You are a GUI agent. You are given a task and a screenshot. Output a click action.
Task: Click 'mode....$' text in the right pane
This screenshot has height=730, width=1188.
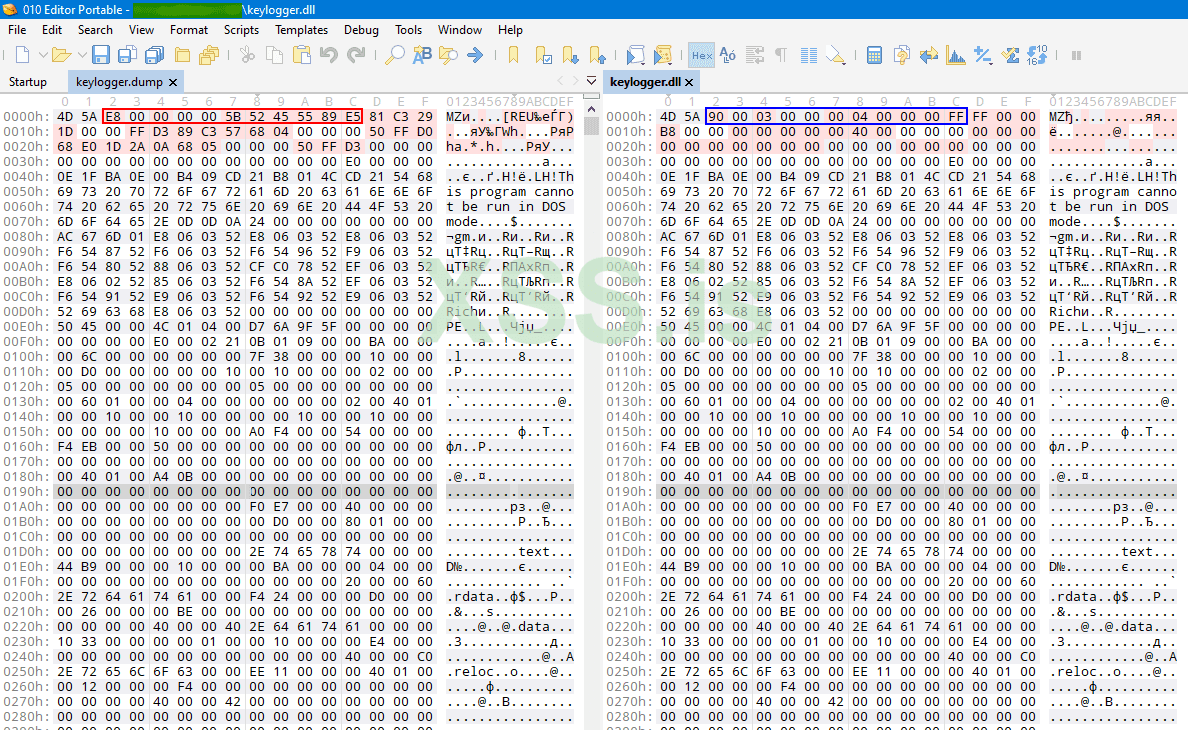coord(1085,221)
